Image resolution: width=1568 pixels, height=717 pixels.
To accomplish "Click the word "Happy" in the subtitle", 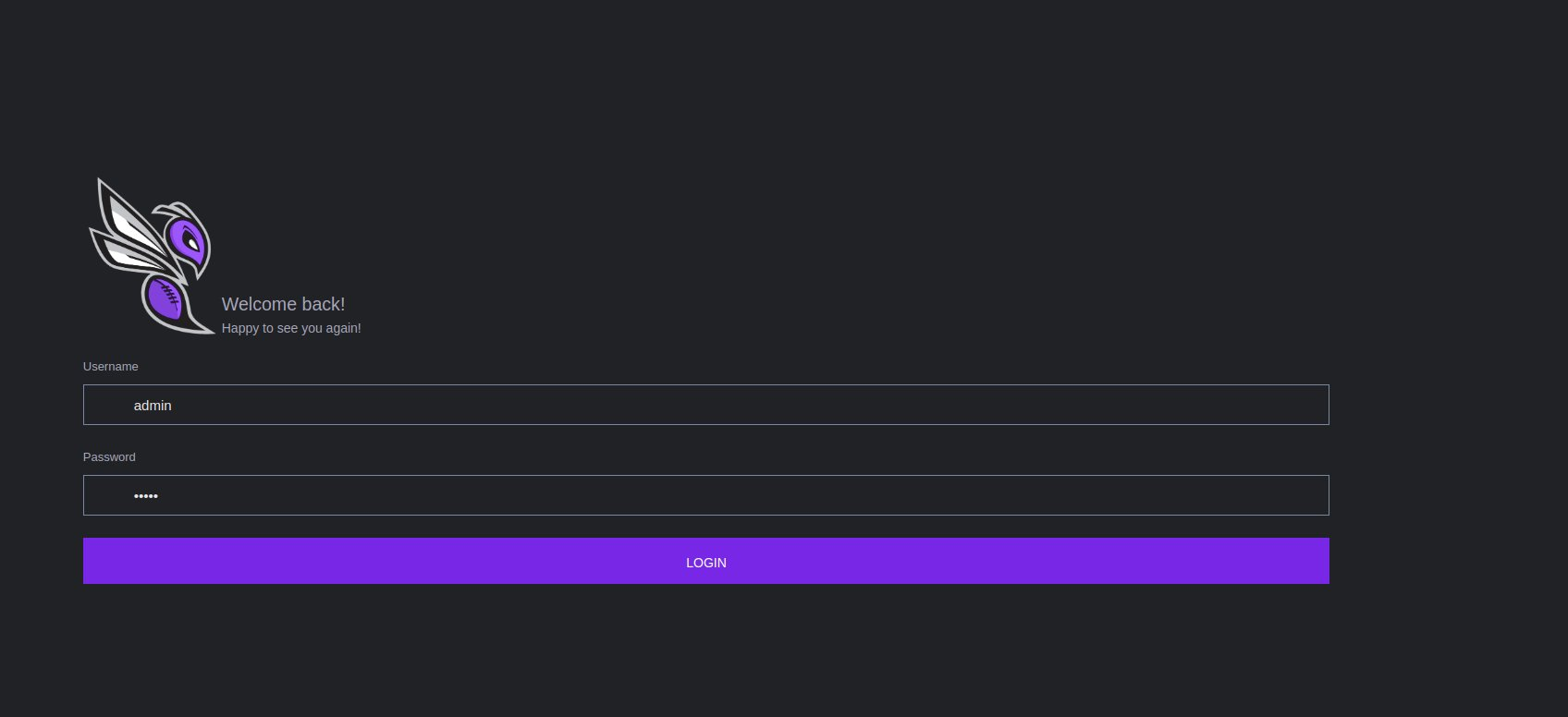I will coord(239,328).
